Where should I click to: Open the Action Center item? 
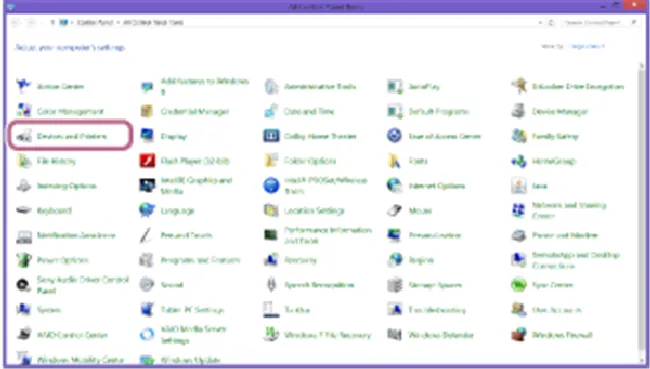60,86
